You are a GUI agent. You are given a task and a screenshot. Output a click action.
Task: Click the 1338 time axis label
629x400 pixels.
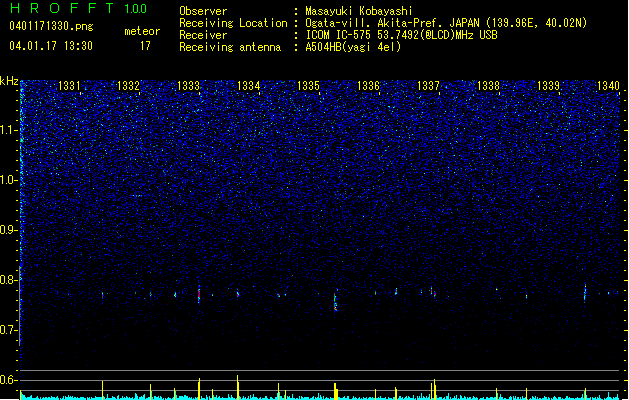tap(488, 85)
